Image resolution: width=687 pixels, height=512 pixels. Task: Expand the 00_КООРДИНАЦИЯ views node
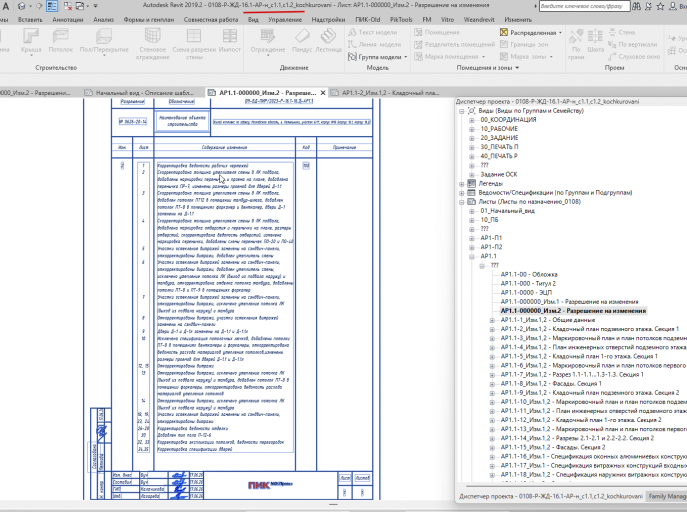coord(471,120)
